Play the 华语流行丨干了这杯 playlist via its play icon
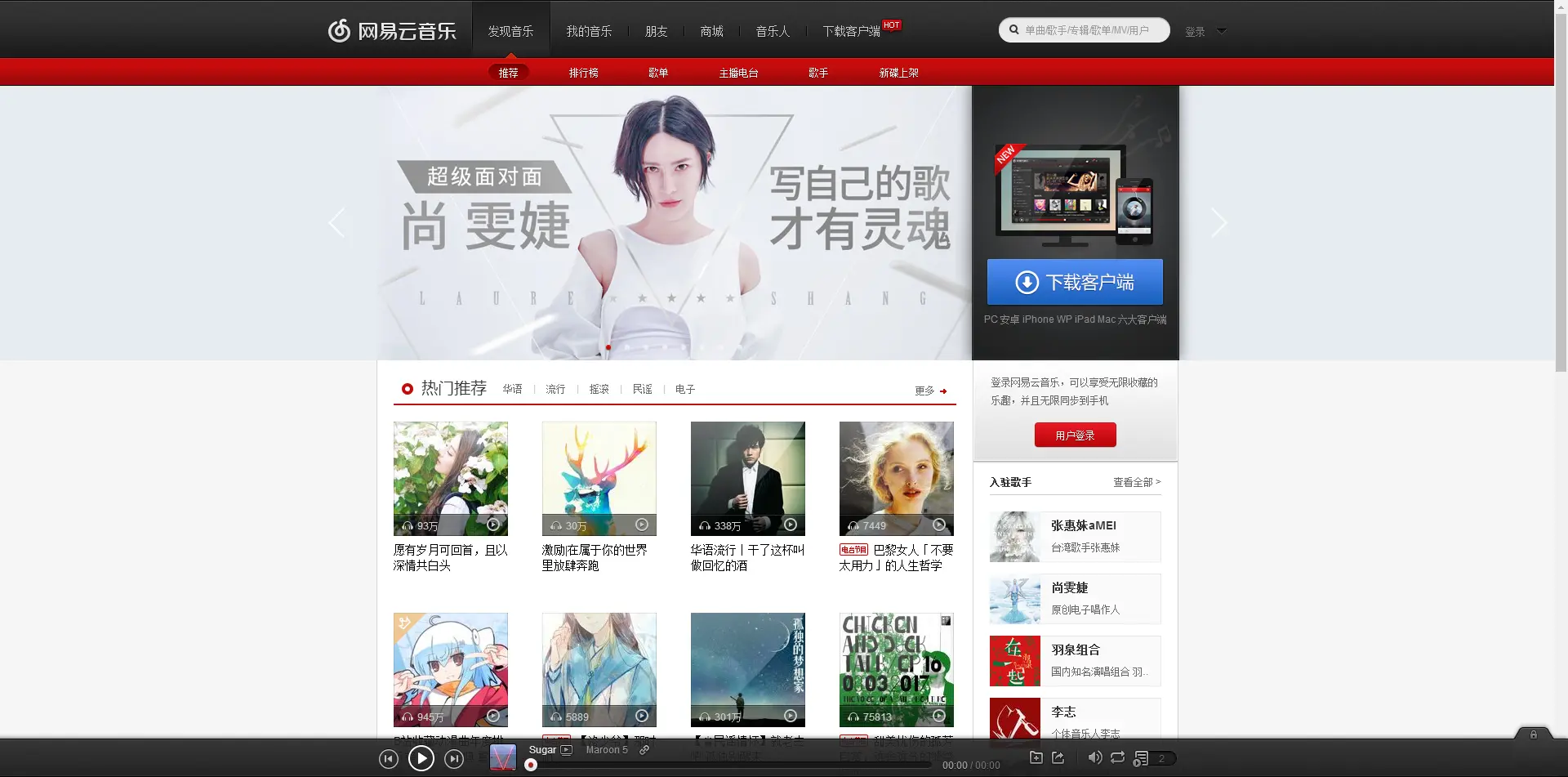The height and width of the screenshot is (777, 1568). 791,525
